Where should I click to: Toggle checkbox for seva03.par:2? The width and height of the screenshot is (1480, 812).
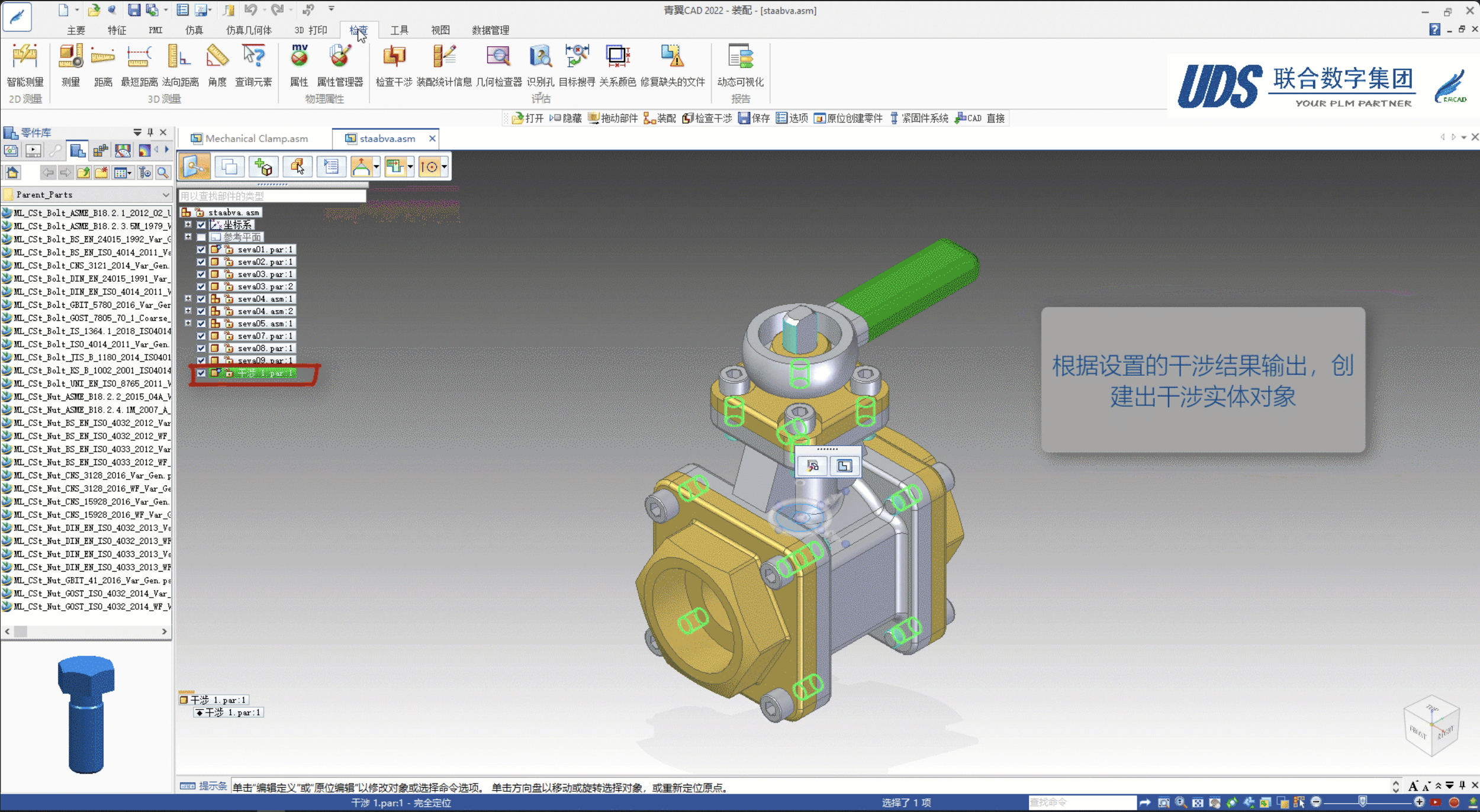[201, 287]
